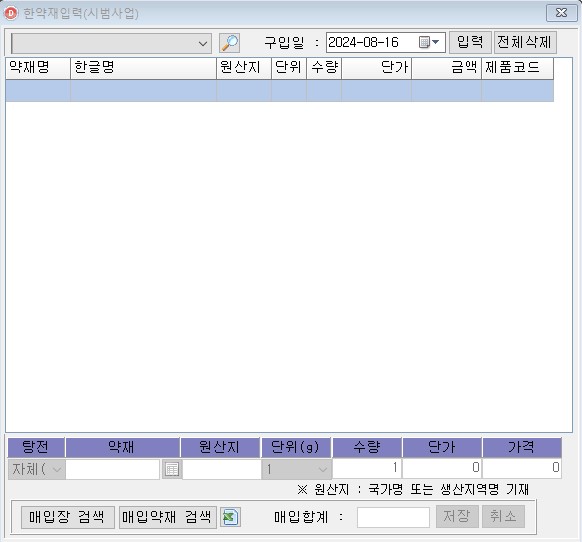This screenshot has width=582, height=542.
Task: Open 매입약재 검색
Action: pyautogui.click(x=167, y=517)
